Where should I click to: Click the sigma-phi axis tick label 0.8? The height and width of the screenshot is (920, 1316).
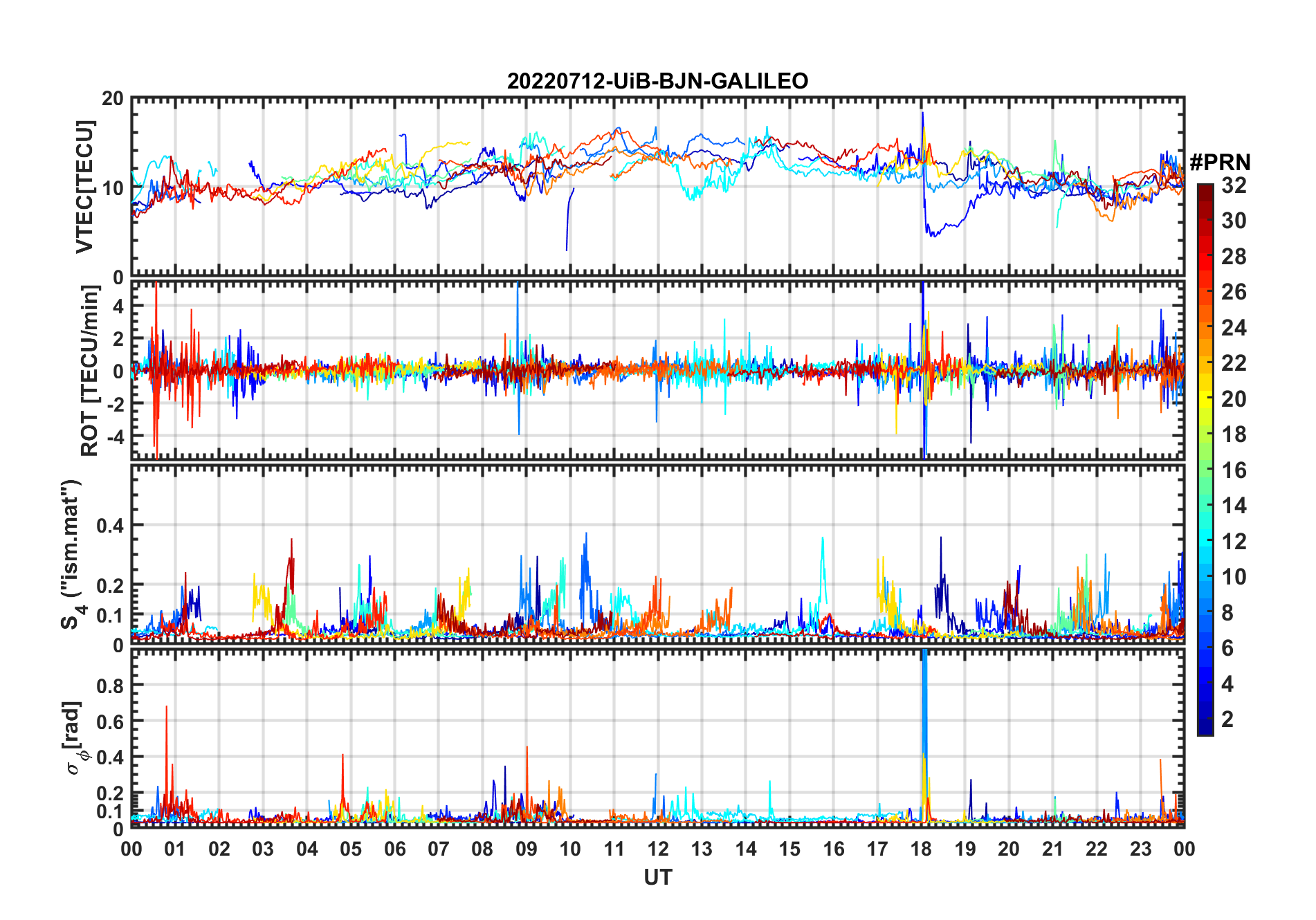coord(110,686)
